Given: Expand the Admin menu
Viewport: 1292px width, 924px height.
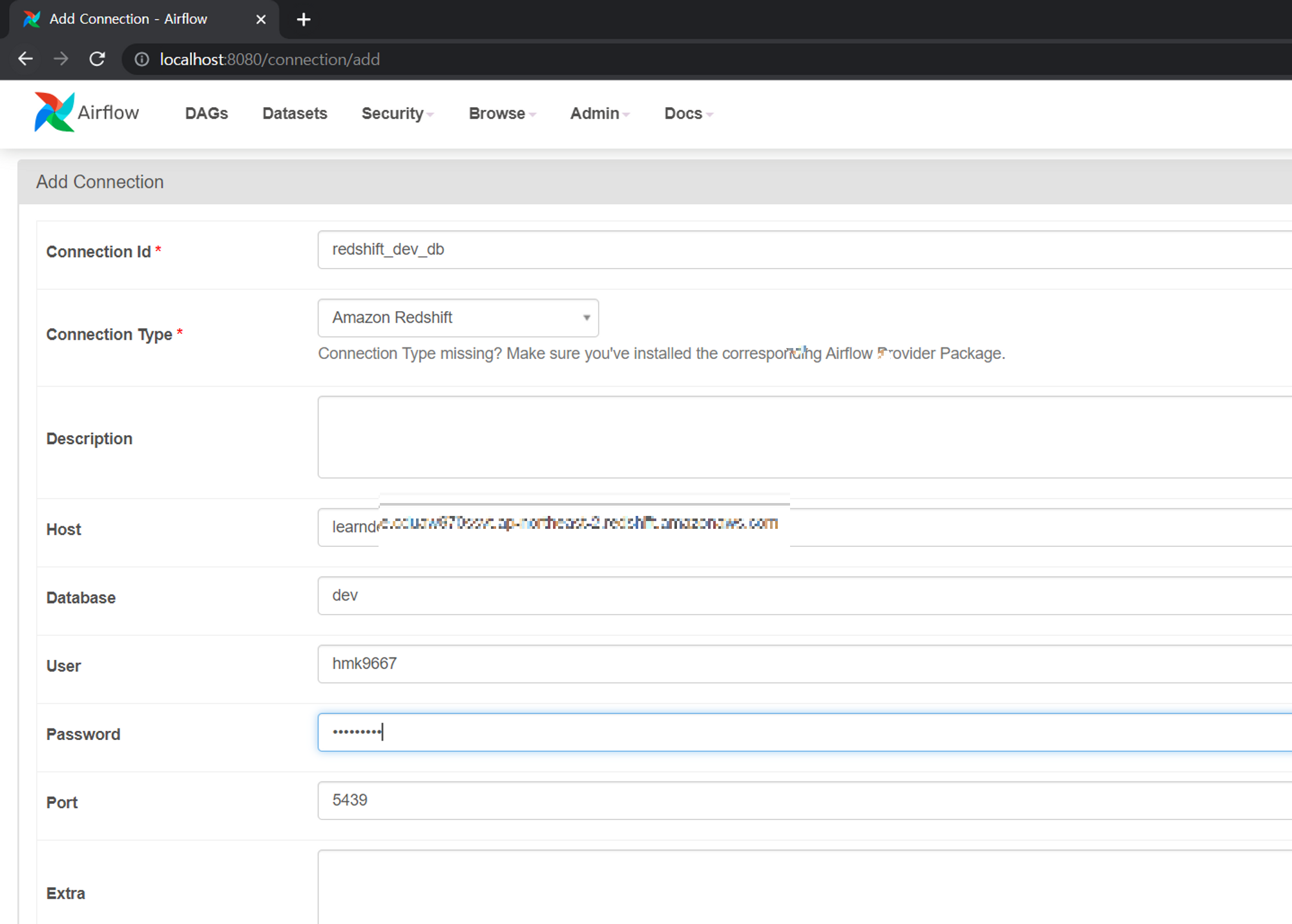Looking at the screenshot, I should pyautogui.click(x=599, y=114).
